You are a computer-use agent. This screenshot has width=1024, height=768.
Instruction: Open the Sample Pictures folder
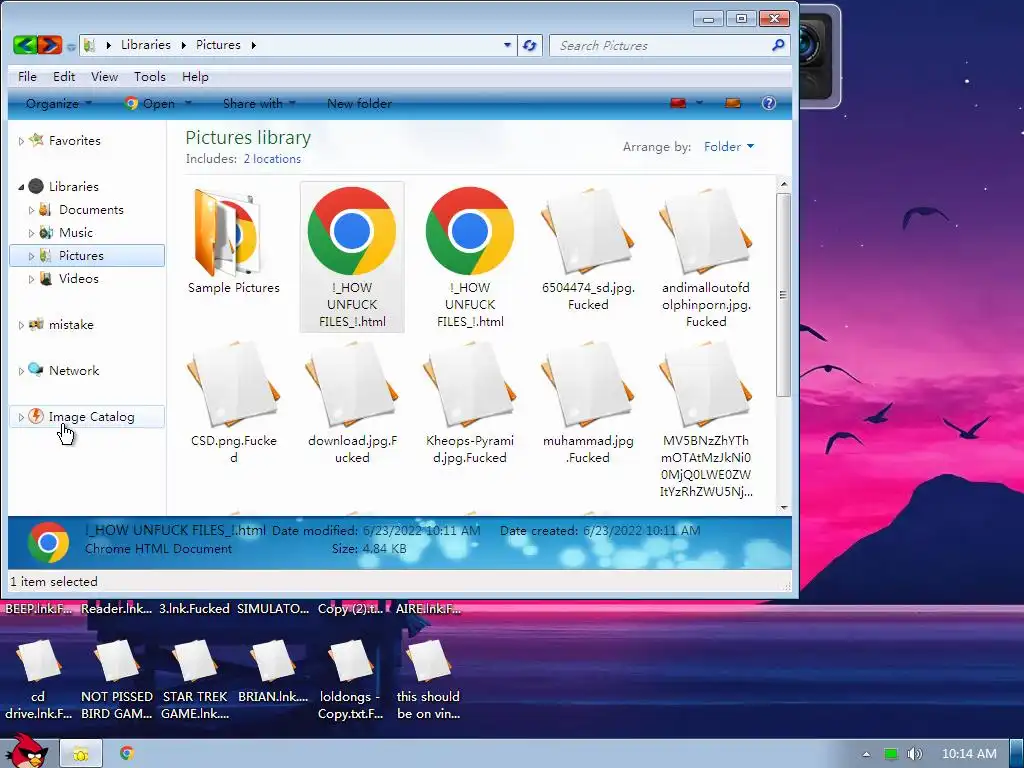[234, 240]
